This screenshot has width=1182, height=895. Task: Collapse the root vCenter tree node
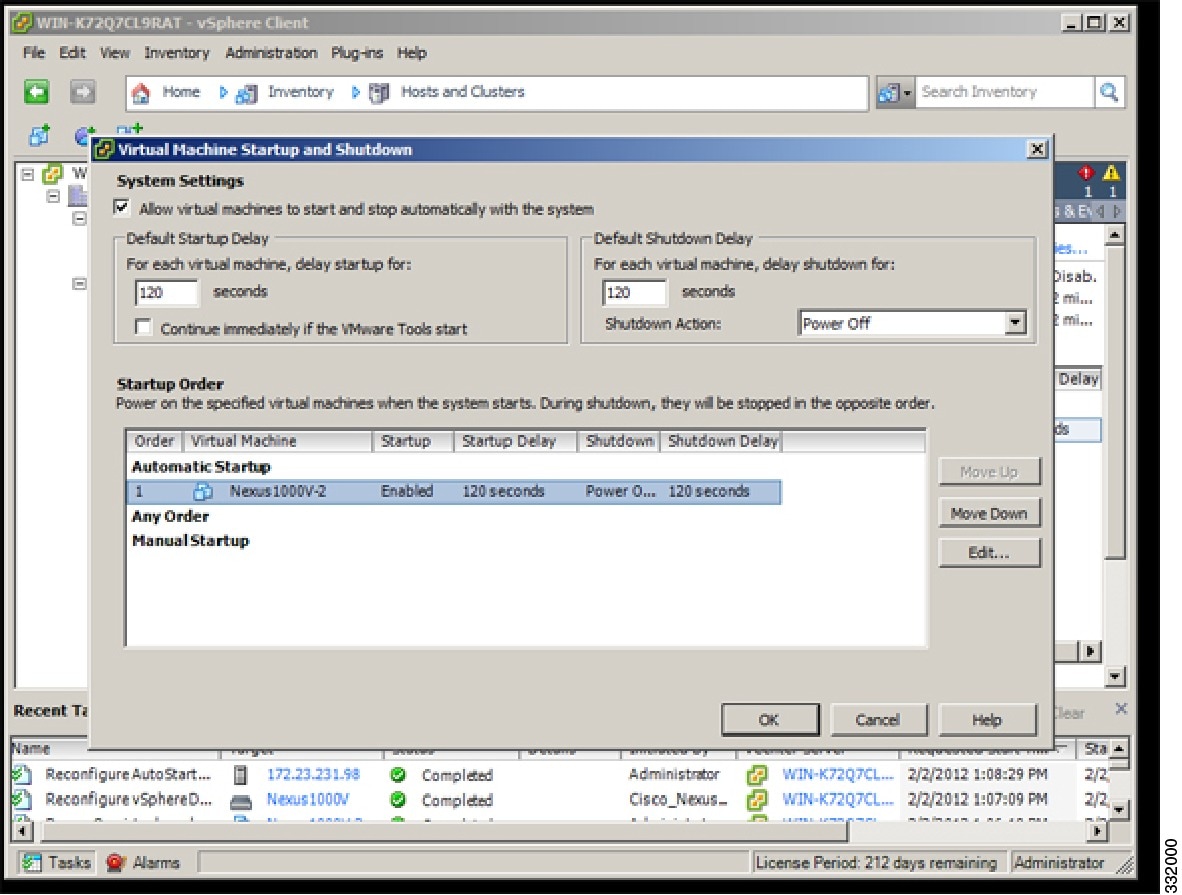point(28,174)
